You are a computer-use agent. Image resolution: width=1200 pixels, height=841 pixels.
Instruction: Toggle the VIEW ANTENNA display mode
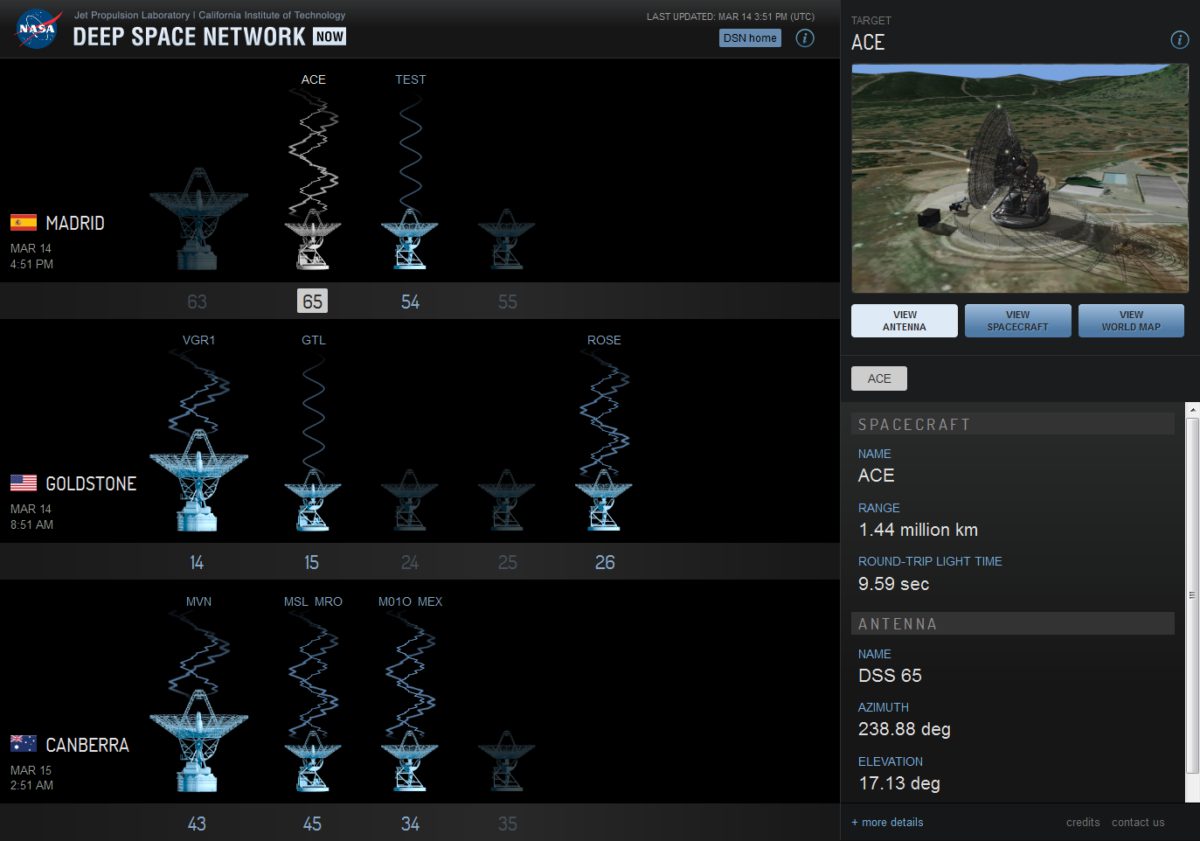pyautogui.click(x=903, y=320)
